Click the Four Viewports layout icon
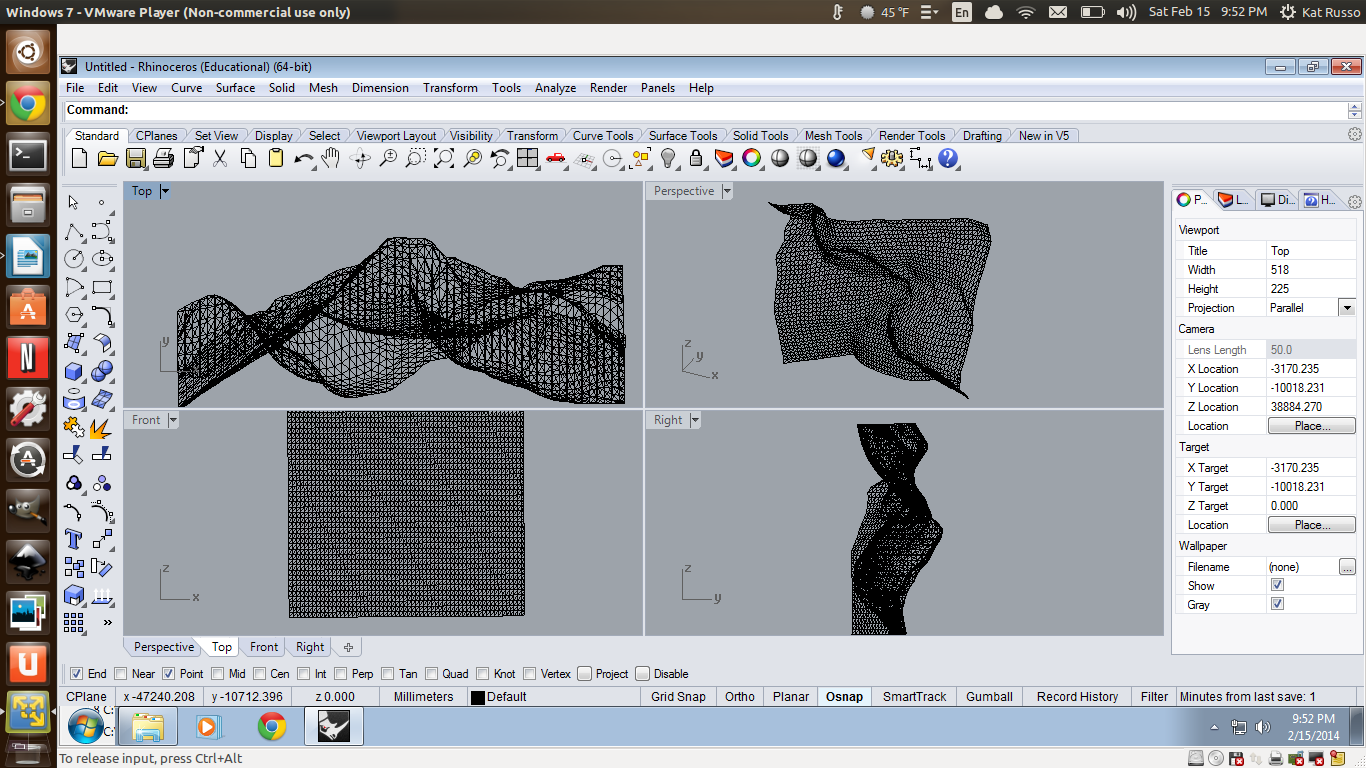Image resolution: width=1366 pixels, height=768 pixels. click(x=528, y=158)
